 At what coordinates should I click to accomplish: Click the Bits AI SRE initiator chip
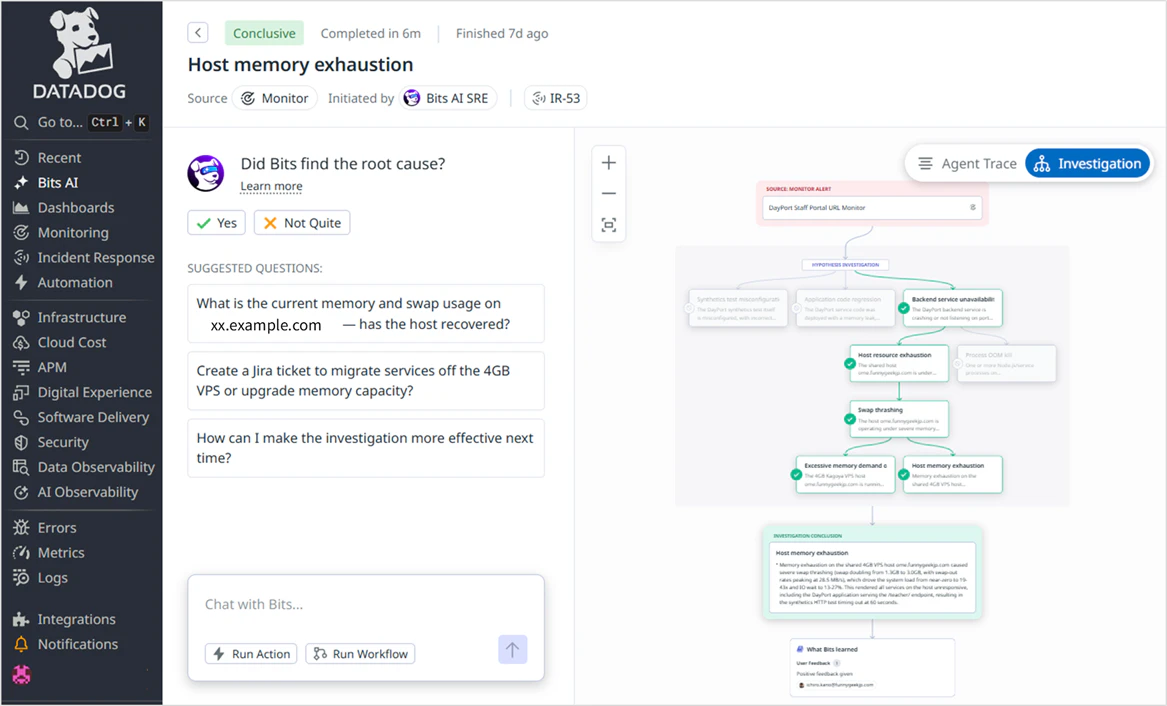448,98
